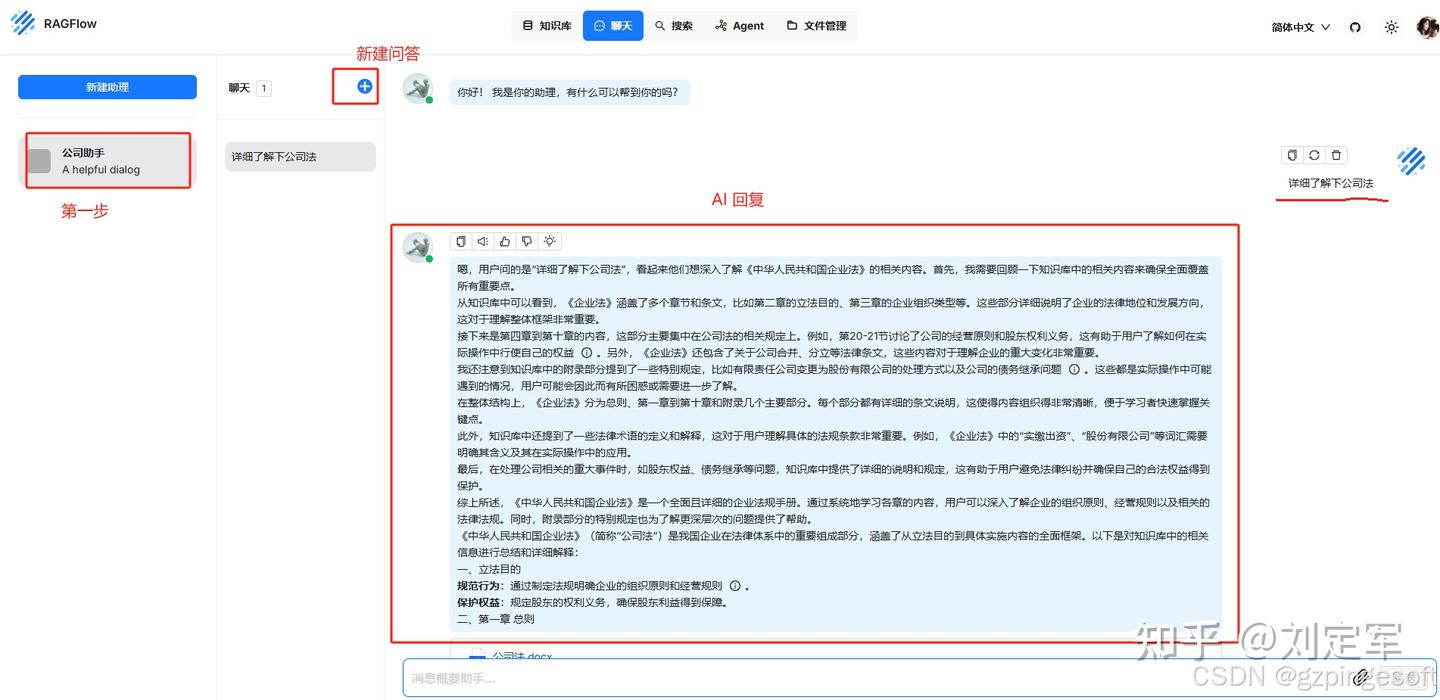Open the Agent tab
This screenshot has height=700, width=1440.
coord(739,26)
